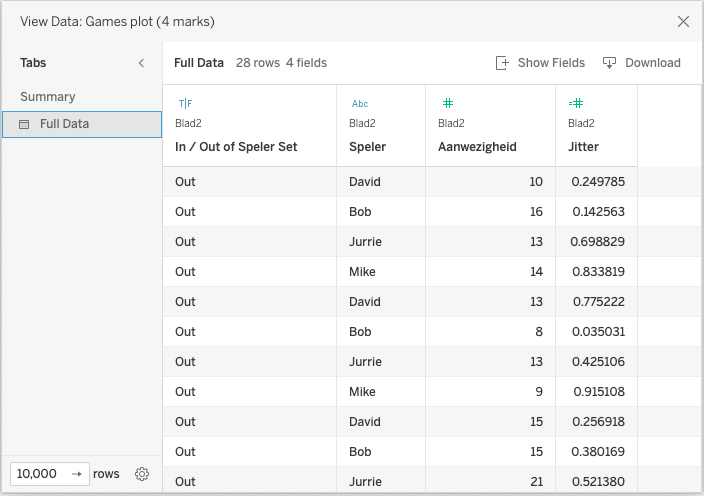Close the View Data dialog

click(x=683, y=21)
